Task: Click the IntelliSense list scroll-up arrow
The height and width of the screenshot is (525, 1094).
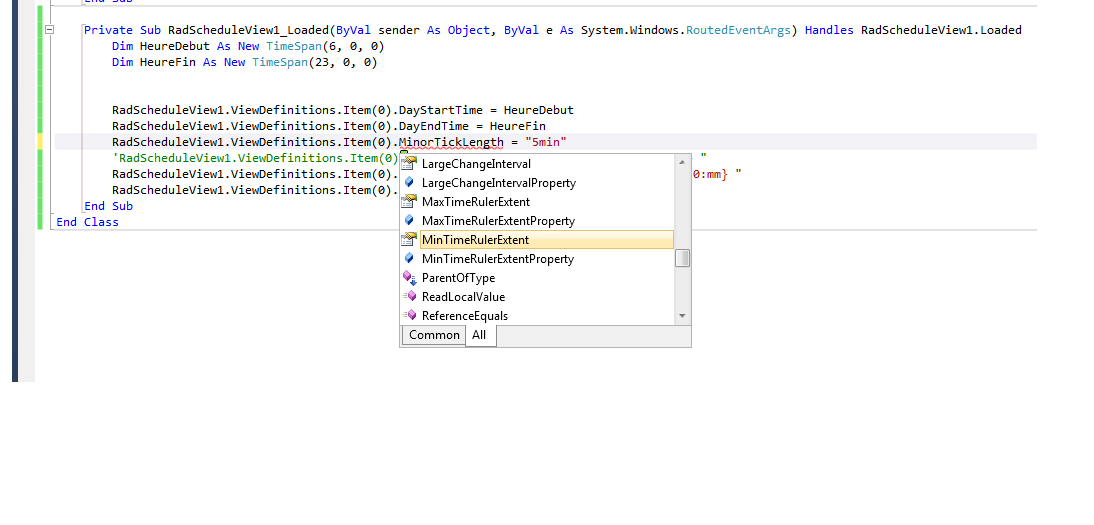Action: (x=682, y=162)
